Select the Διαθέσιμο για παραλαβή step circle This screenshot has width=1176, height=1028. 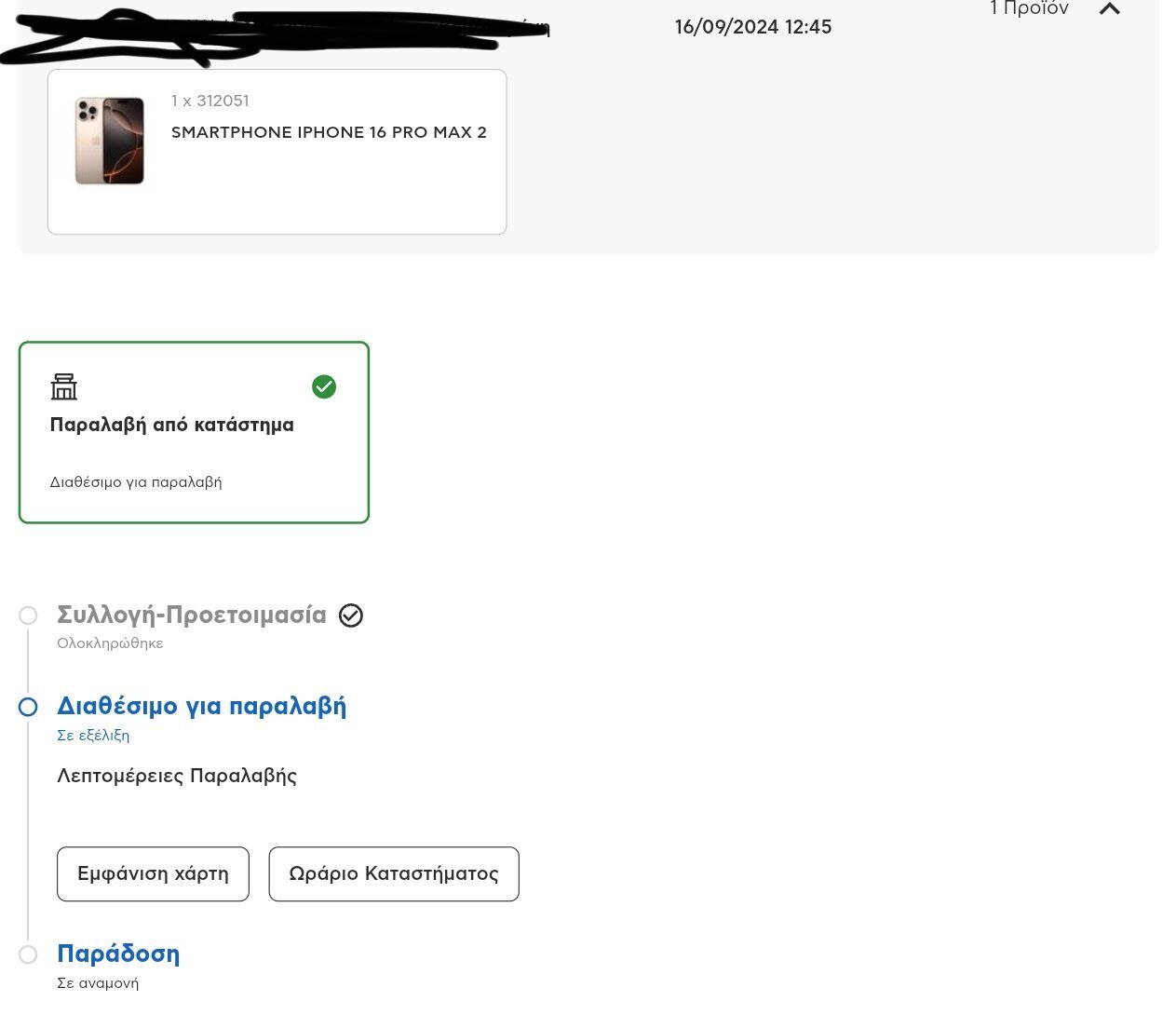point(28,707)
